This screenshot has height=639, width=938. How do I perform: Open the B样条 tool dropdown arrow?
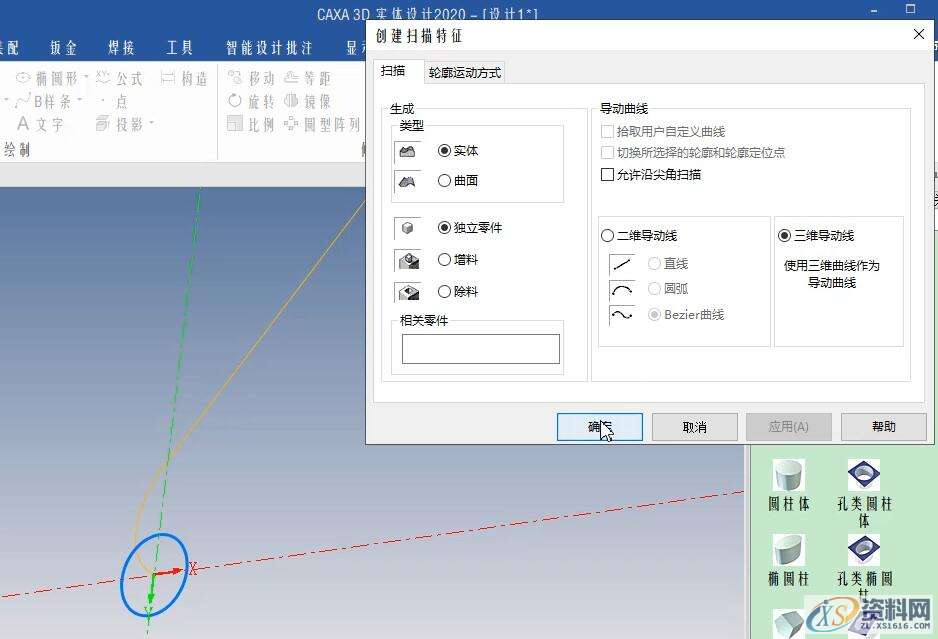pos(80,99)
